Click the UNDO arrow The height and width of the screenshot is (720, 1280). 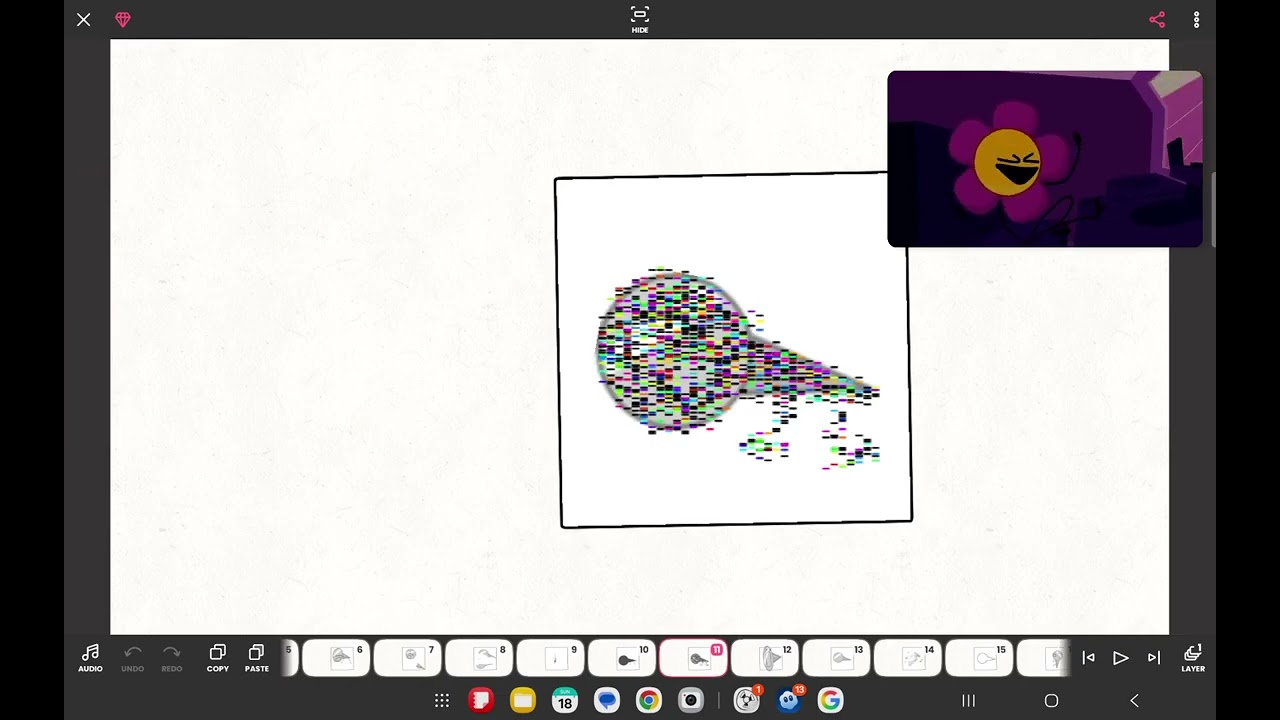(x=132, y=658)
